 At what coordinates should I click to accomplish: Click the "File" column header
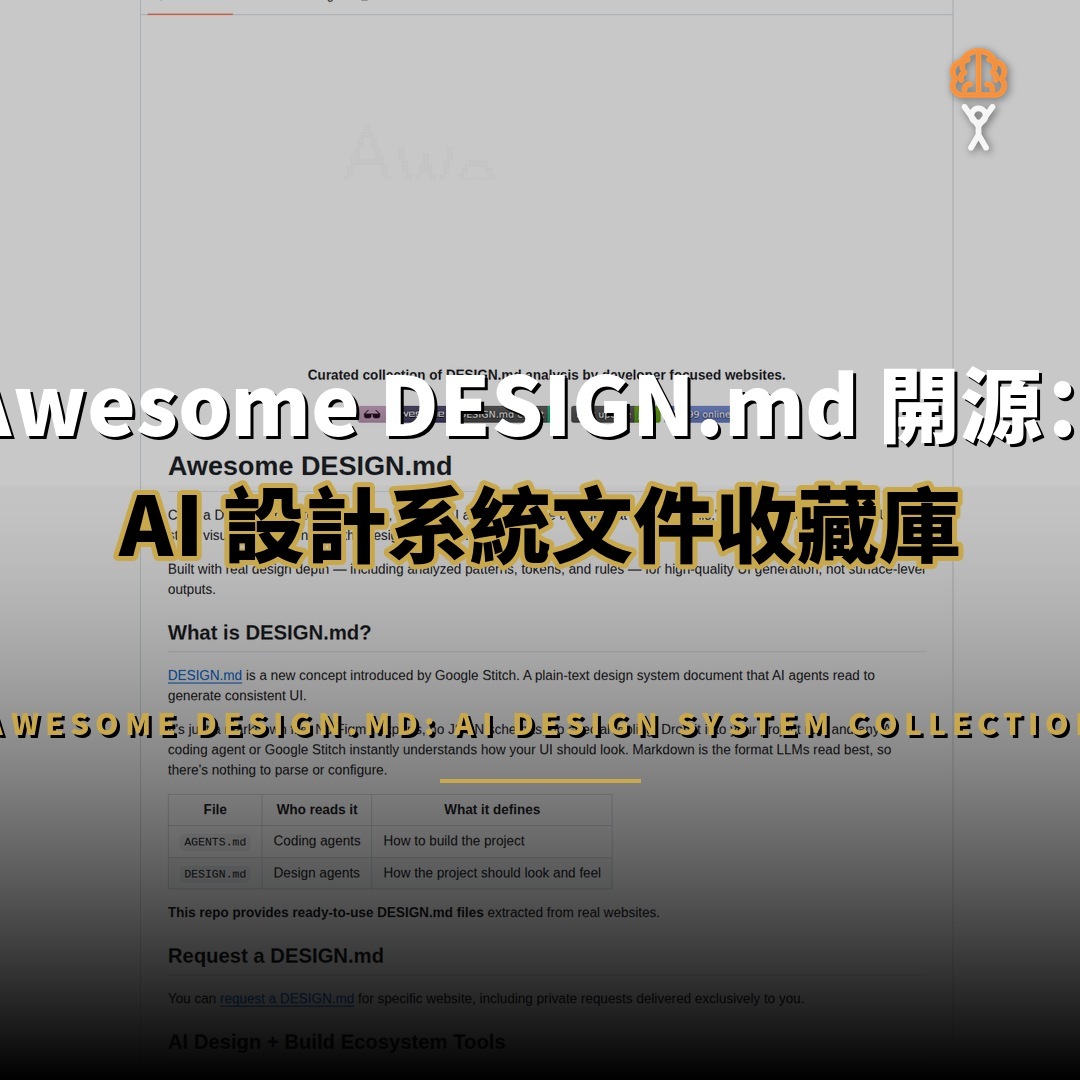pyautogui.click(x=215, y=809)
